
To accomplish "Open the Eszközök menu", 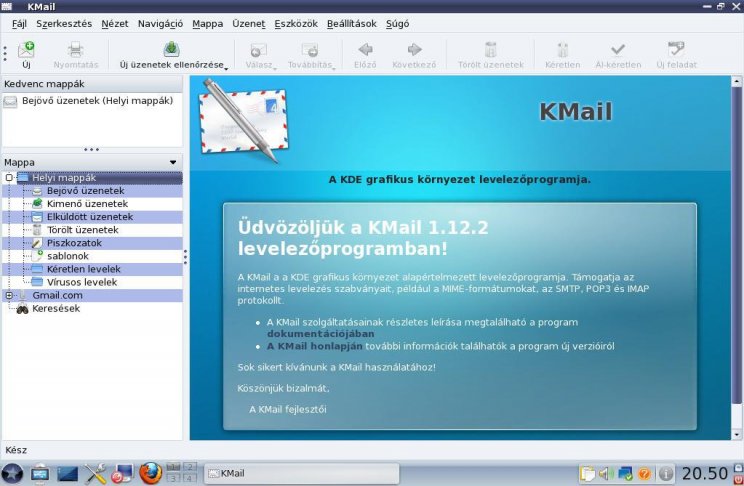I will 296,24.
